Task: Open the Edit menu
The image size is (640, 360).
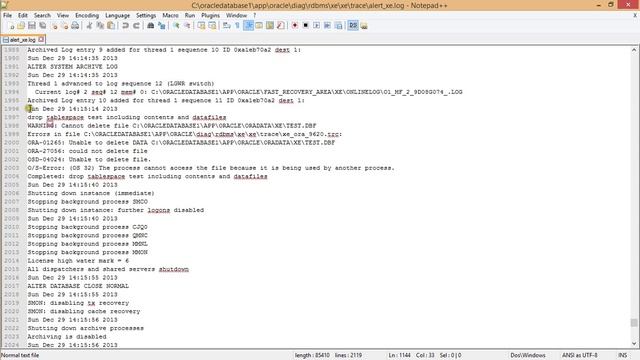Action: click(23, 16)
